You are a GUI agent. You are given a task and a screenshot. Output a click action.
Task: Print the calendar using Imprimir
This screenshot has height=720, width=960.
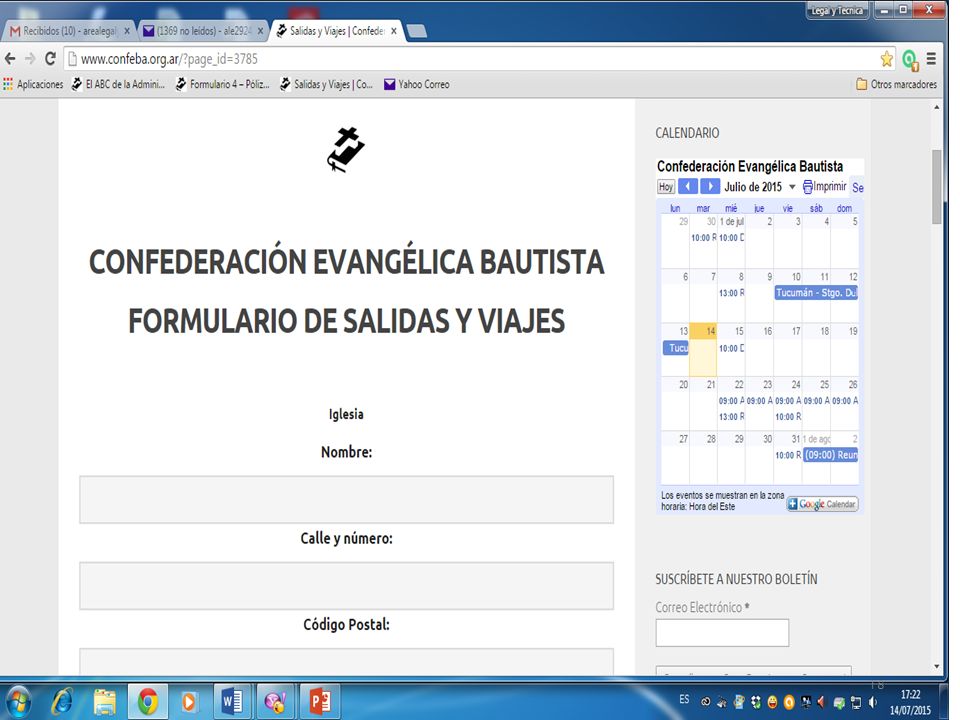pos(825,186)
